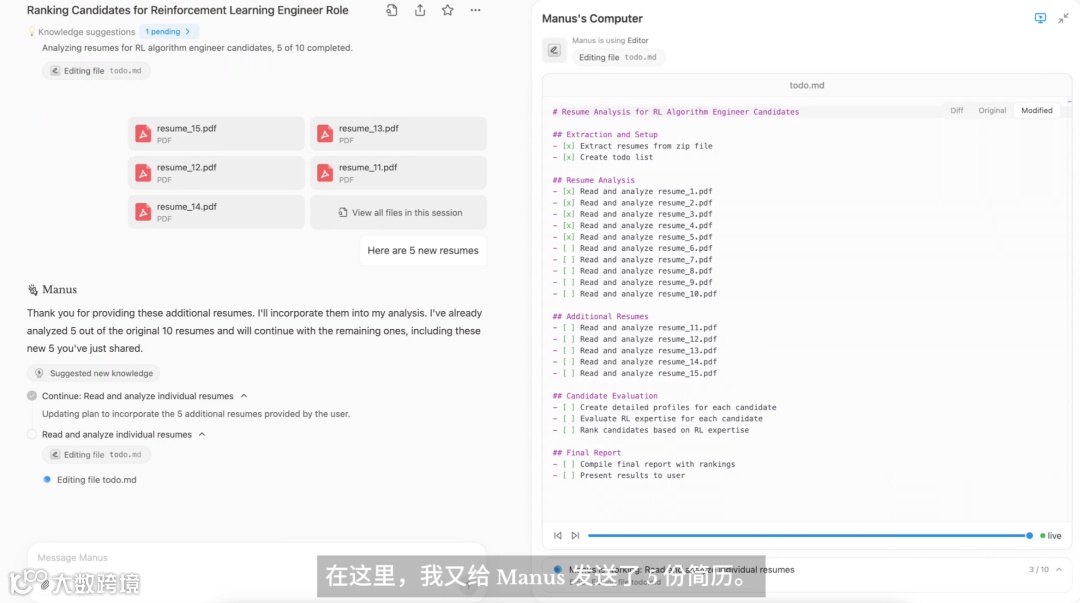
Task: Star this session as favorite
Action: (x=448, y=10)
